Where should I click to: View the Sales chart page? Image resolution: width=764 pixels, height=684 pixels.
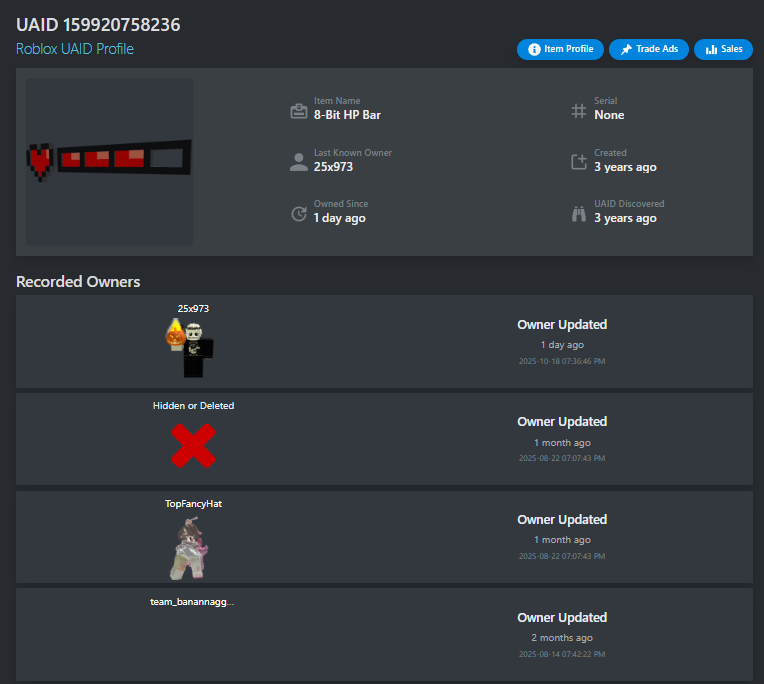pyautogui.click(x=723, y=49)
